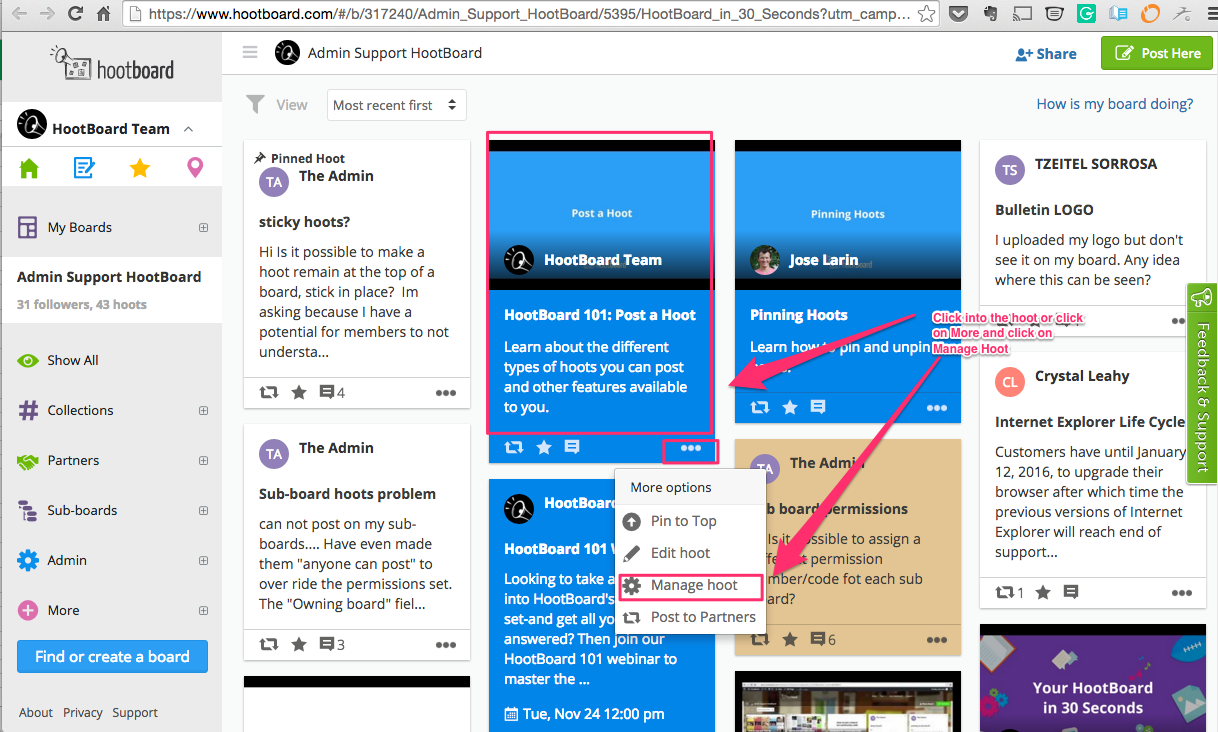Select 'Post to Partners' menu entry
Image resolution: width=1218 pixels, height=732 pixels.
690,617
